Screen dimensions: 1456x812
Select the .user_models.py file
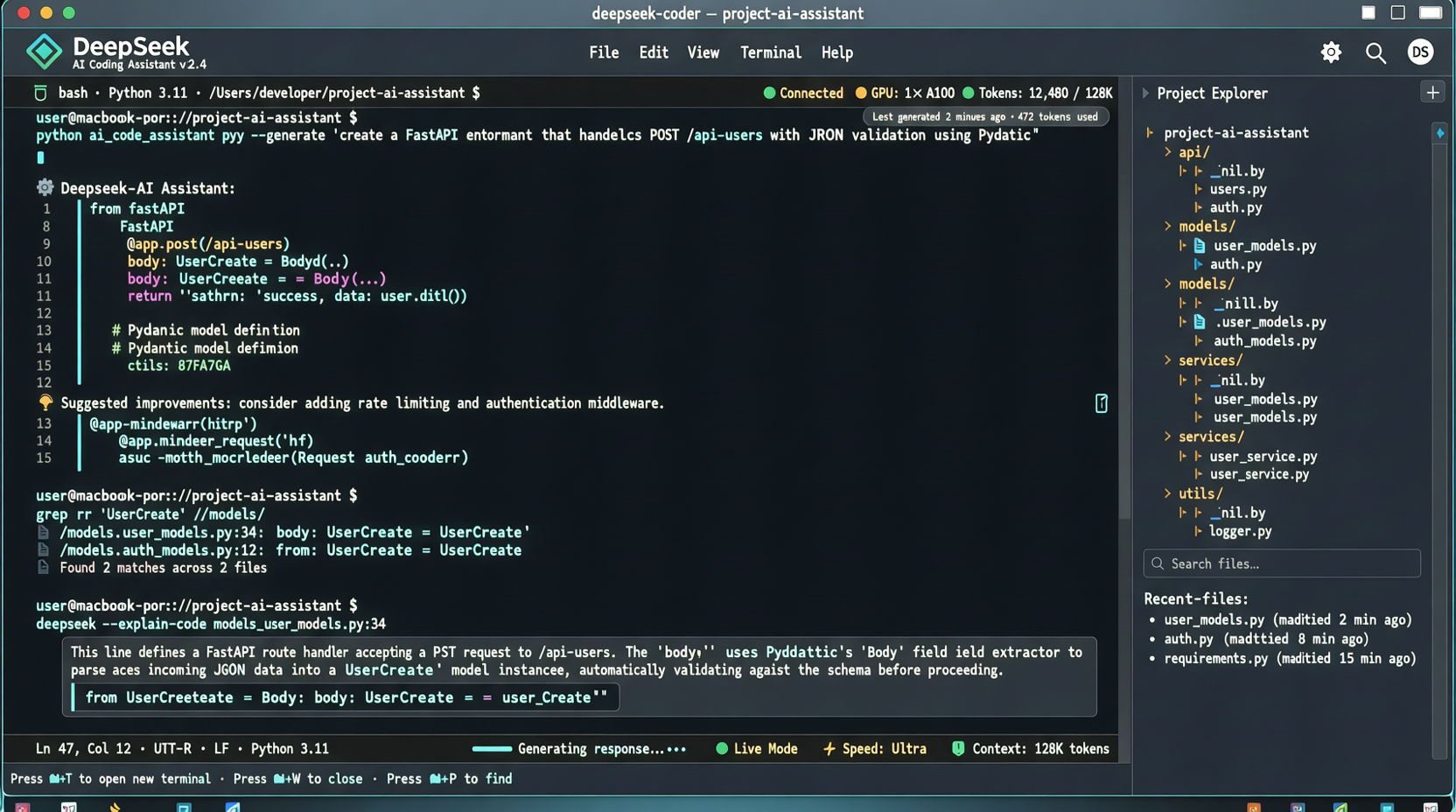tap(1270, 322)
